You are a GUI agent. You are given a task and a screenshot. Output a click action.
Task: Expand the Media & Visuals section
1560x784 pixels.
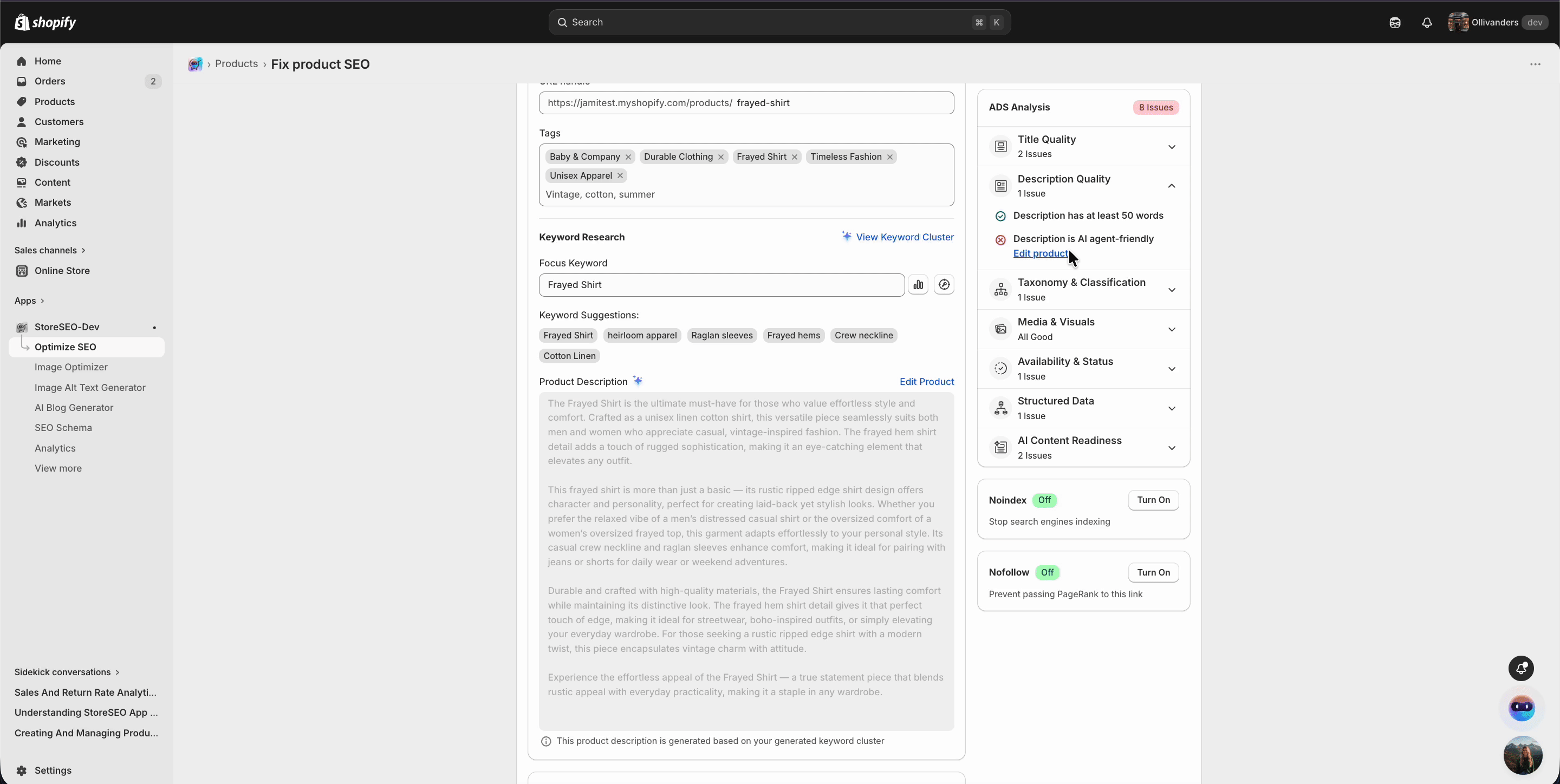coord(1171,329)
